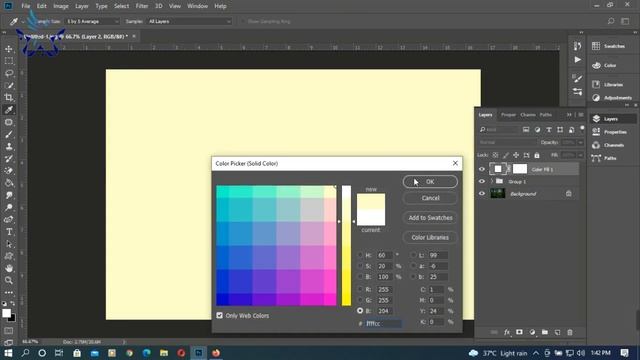Viewport: 640px width, 360px height.
Task: Open Firefox from the taskbar
Action: [216, 353]
